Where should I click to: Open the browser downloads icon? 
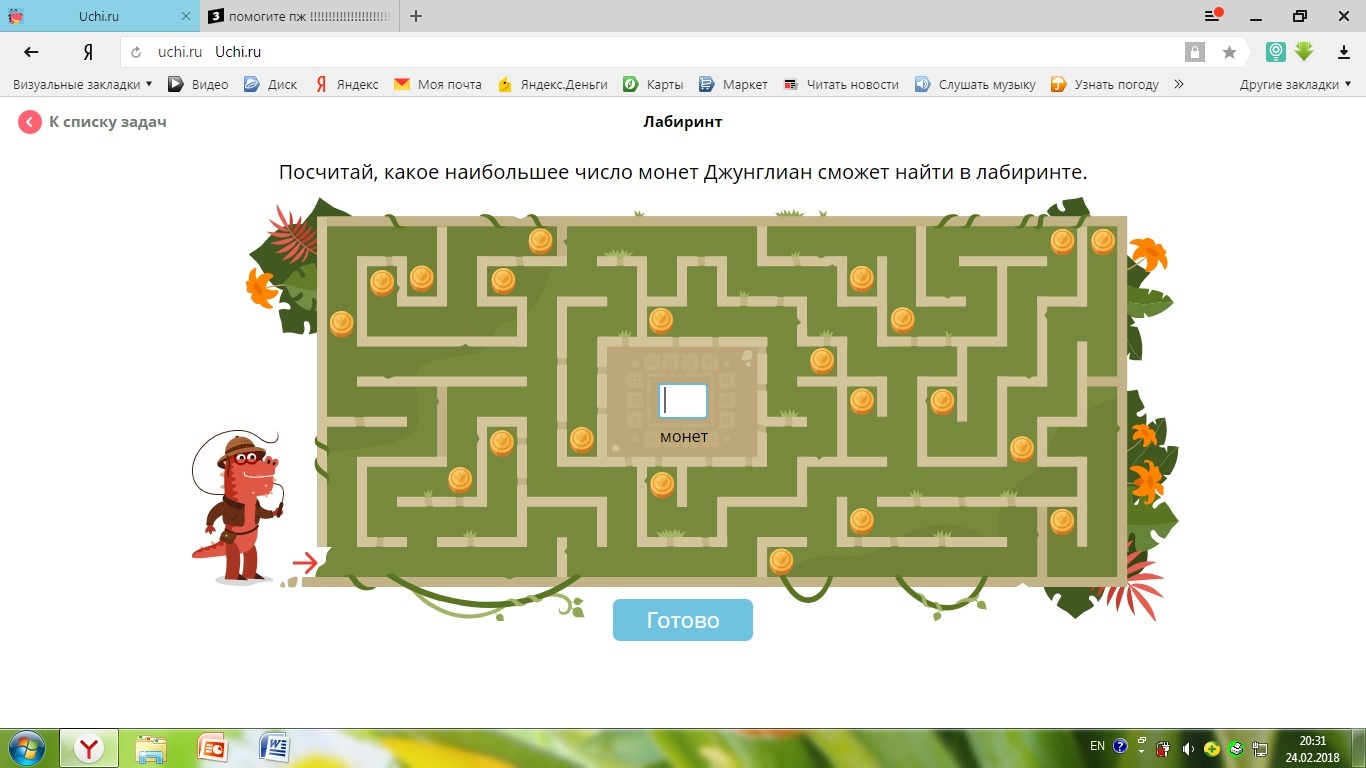point(1344,52)
